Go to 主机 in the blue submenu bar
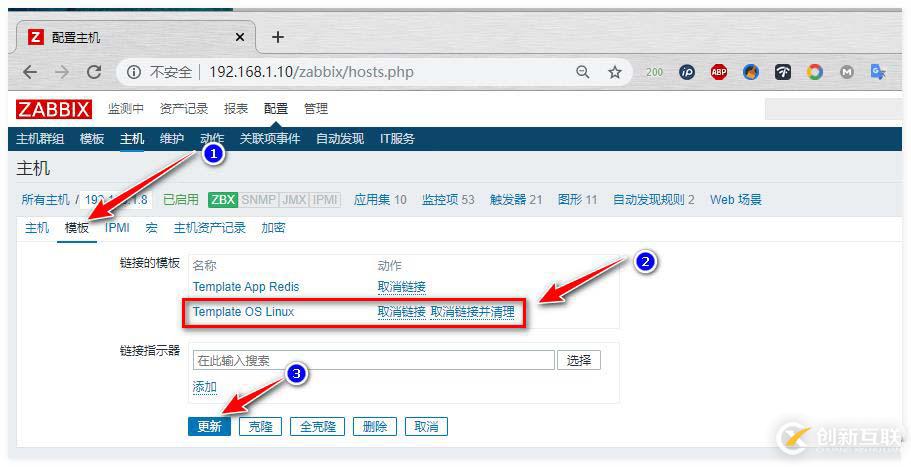911x467 pixels. (132, 139)
